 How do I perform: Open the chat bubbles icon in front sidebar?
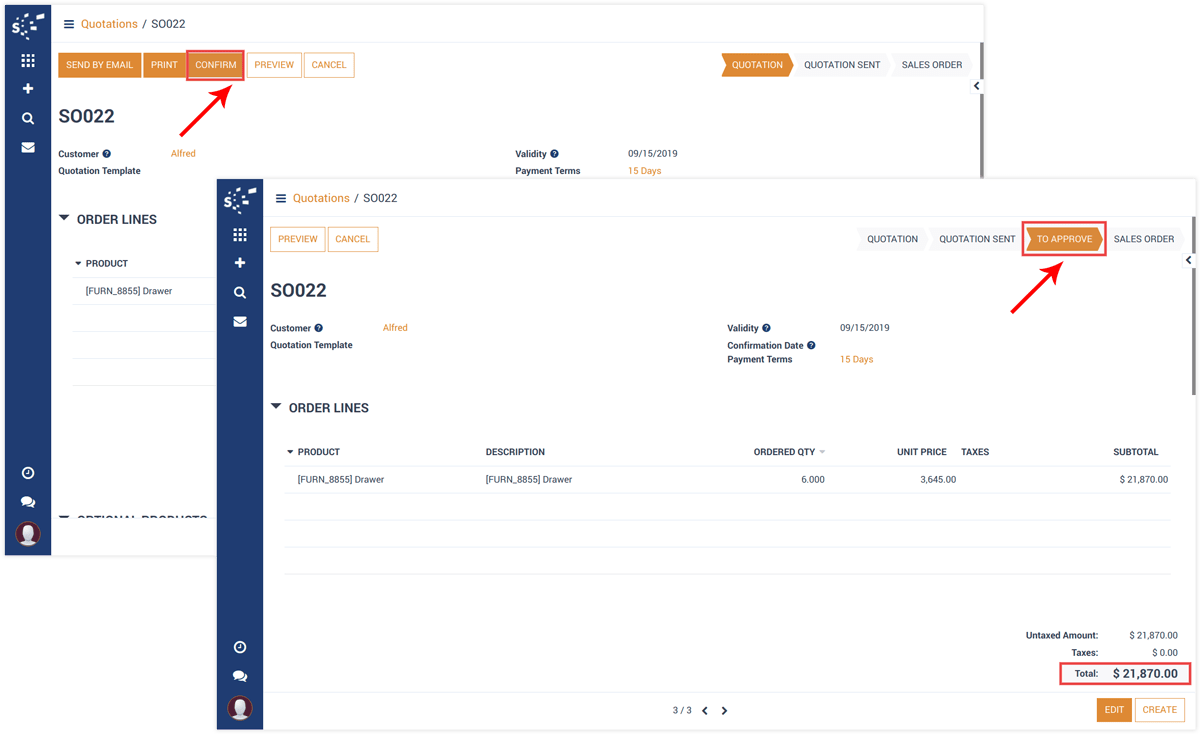[x=240, y=676]
